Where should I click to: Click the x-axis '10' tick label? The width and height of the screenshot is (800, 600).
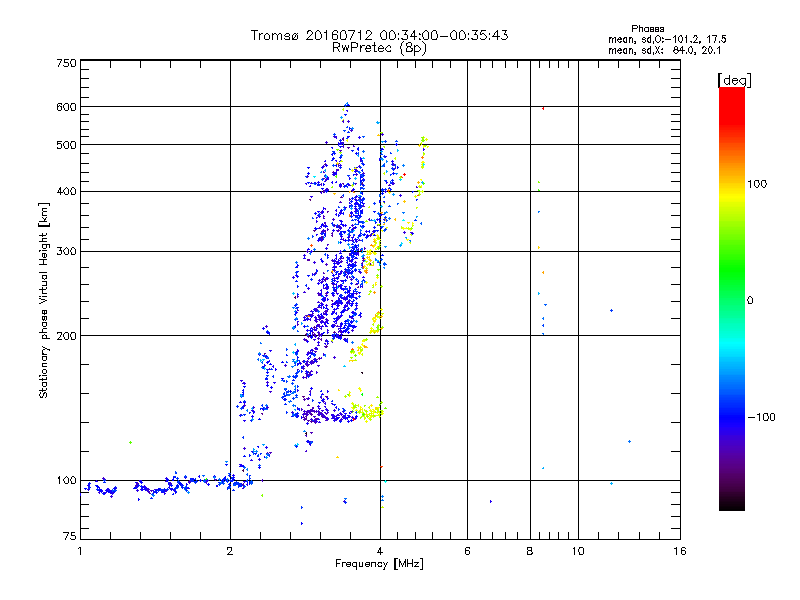coord(578,551)
